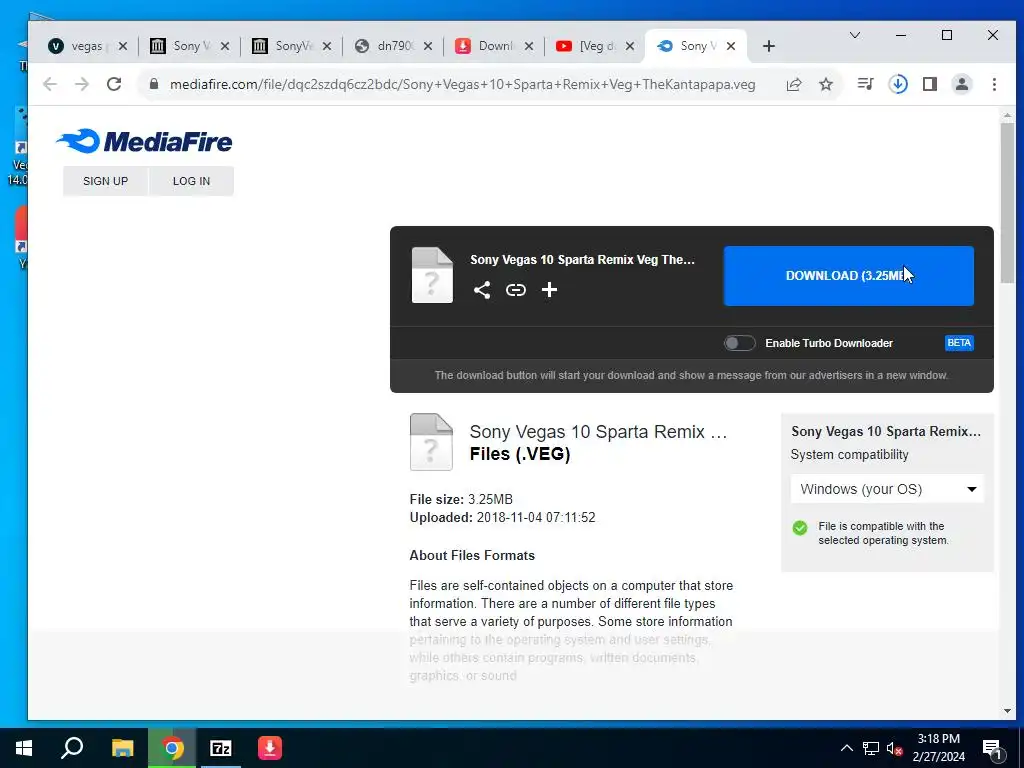Click Chrome icon in taskbar
The image size is (1024, 768).
(x=172, y=748)
